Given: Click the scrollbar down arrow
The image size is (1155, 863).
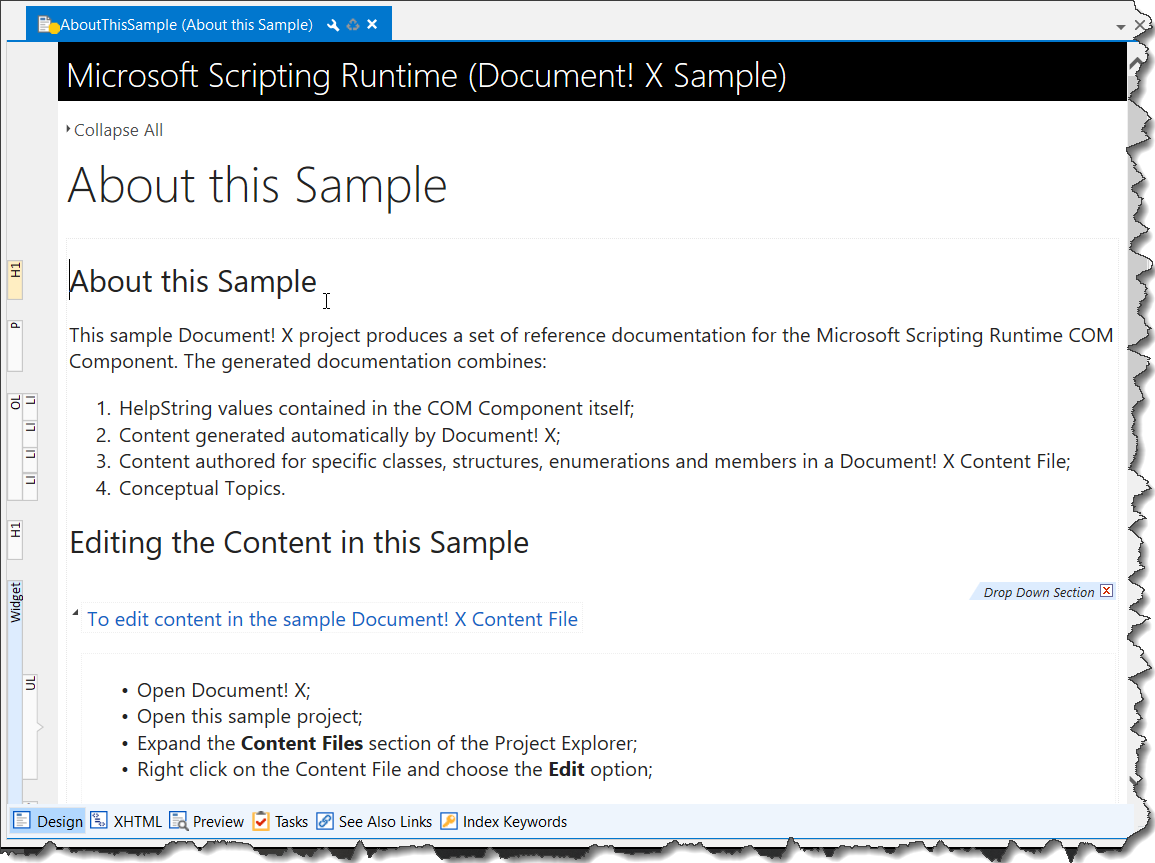Looking at the screenshot, I should (1134, 782).
